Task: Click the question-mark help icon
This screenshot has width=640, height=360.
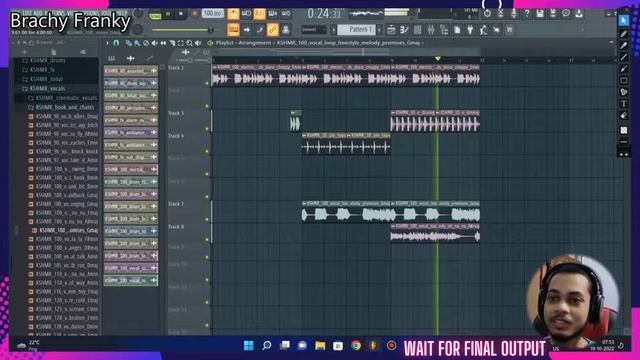Action: tap(527, 14)
